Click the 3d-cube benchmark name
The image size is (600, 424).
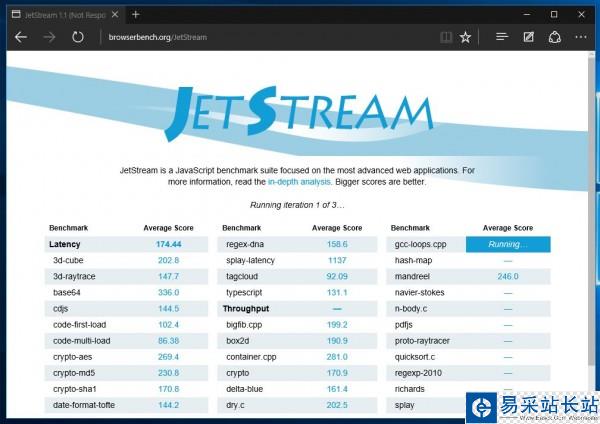pos(68,260)
